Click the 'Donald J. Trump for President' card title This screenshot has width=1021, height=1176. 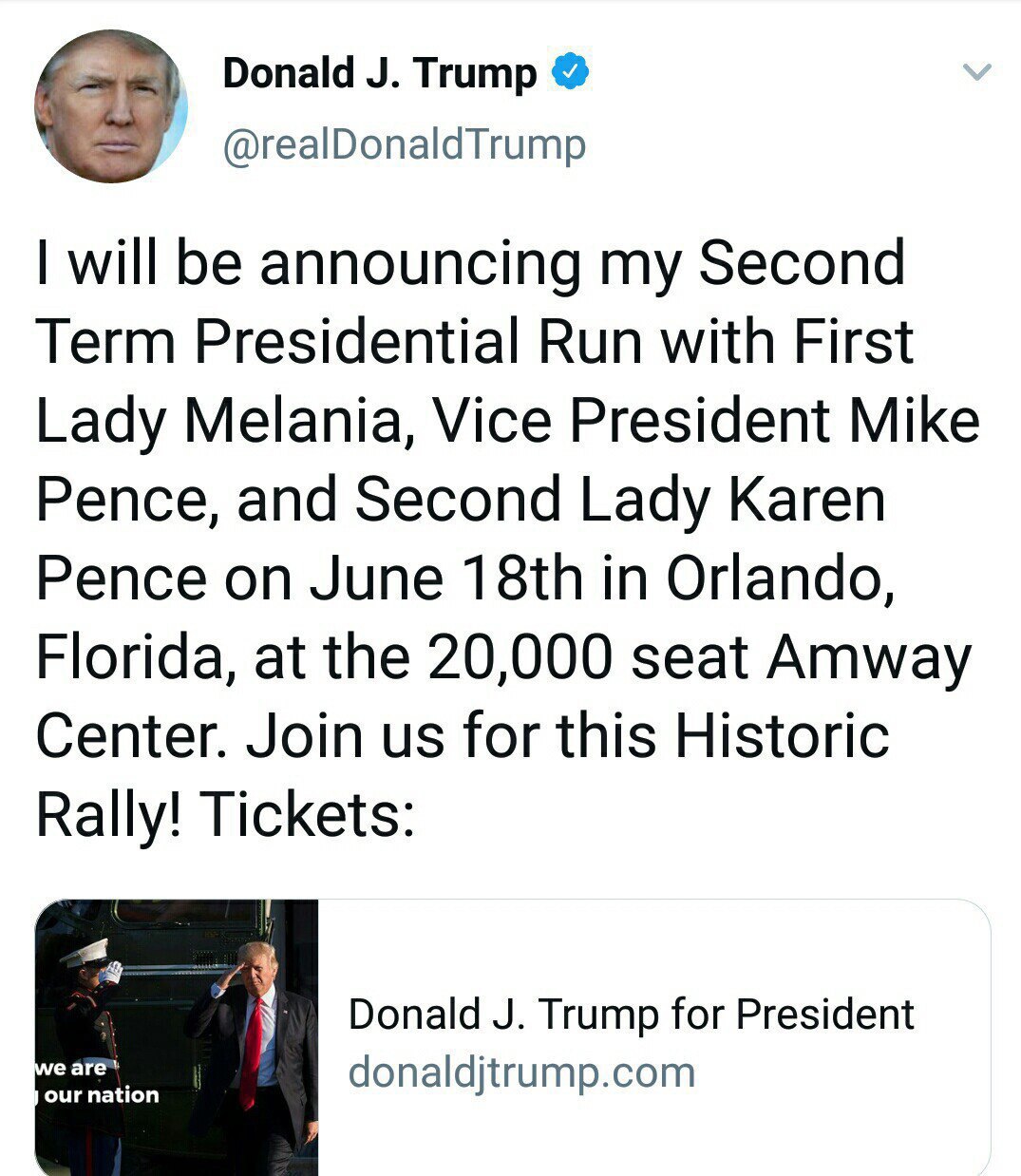point(631,1015)
